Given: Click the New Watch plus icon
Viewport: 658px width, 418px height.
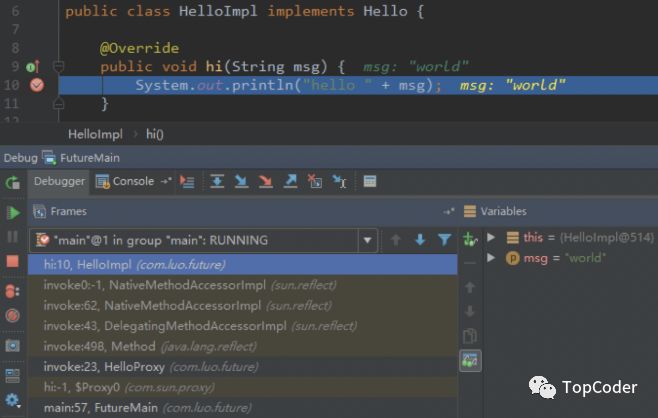Looking at the screenshot, I should pos(470,239).
